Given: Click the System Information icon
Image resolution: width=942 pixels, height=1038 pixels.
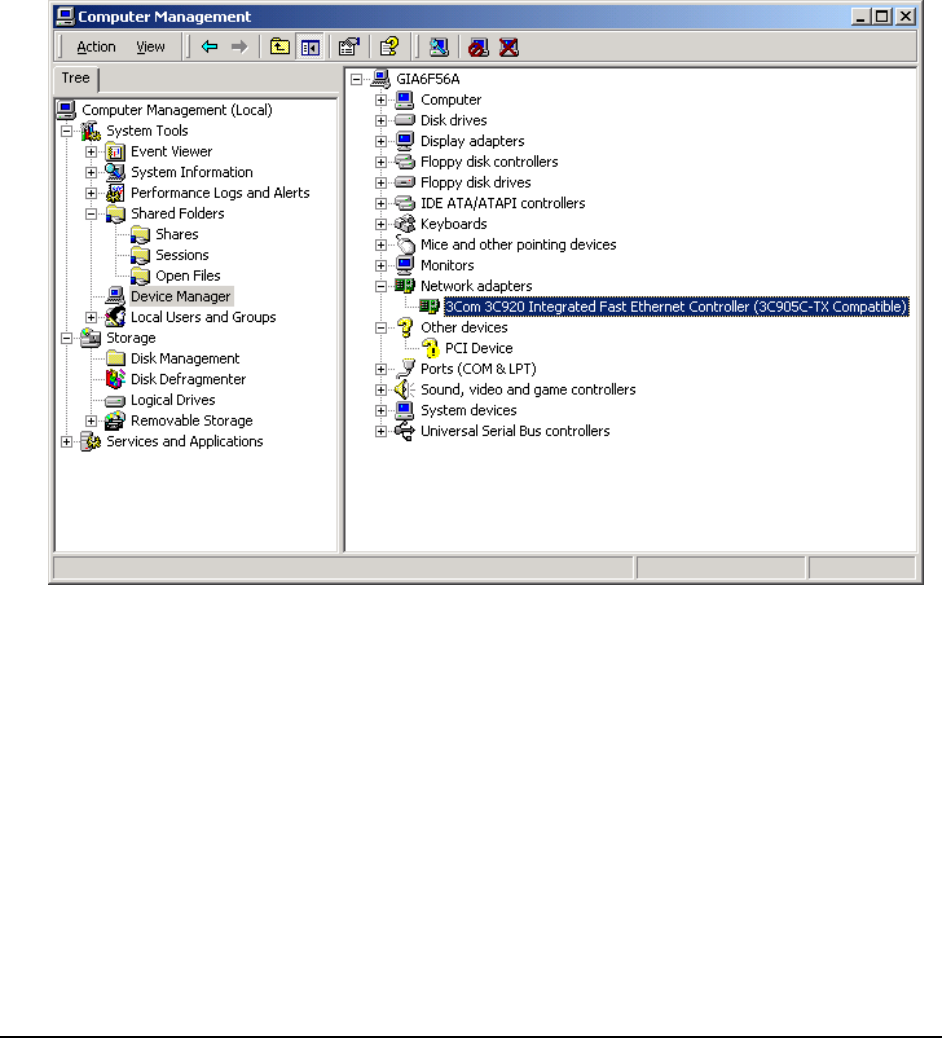Looking at the screenshot, I should pos(115,172).
